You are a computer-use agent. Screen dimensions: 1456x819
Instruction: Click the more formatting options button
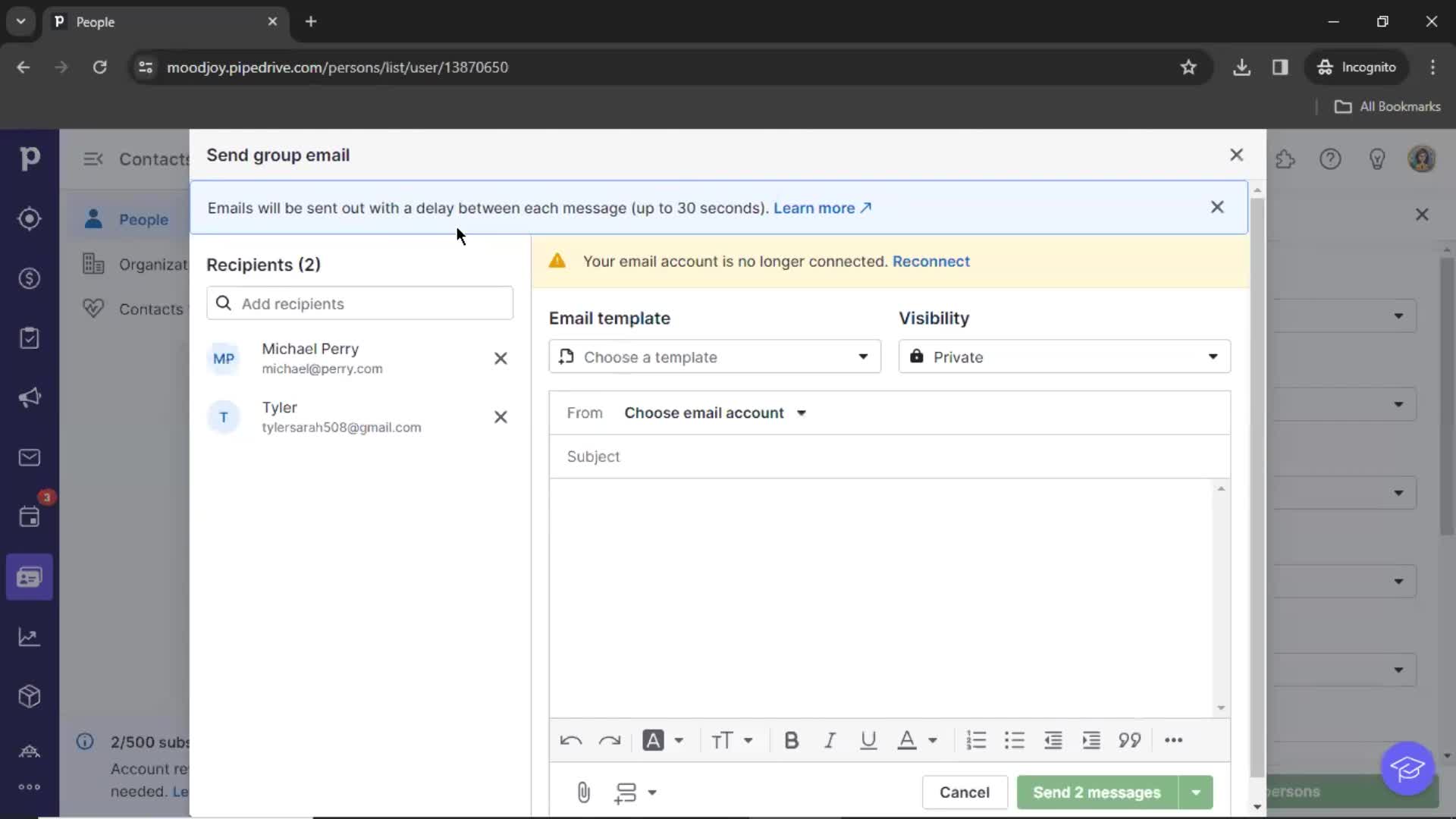(1174, 740)
